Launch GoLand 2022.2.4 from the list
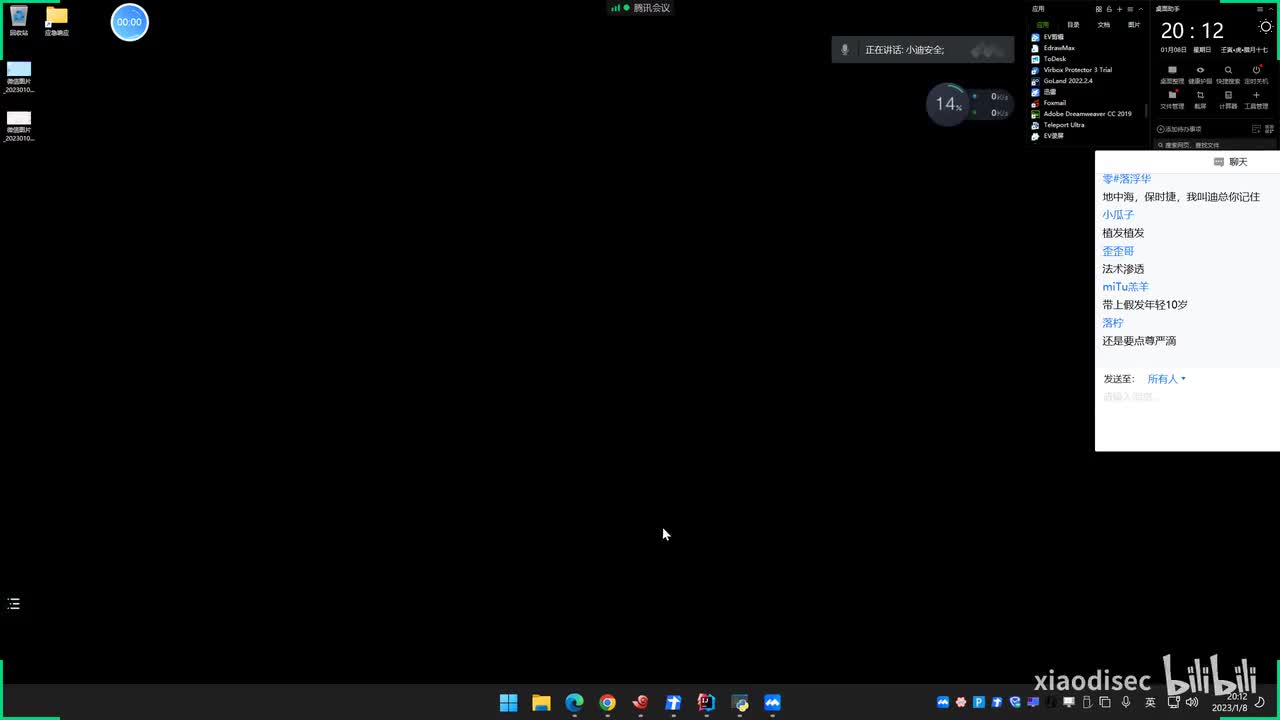 point(1062,81)
